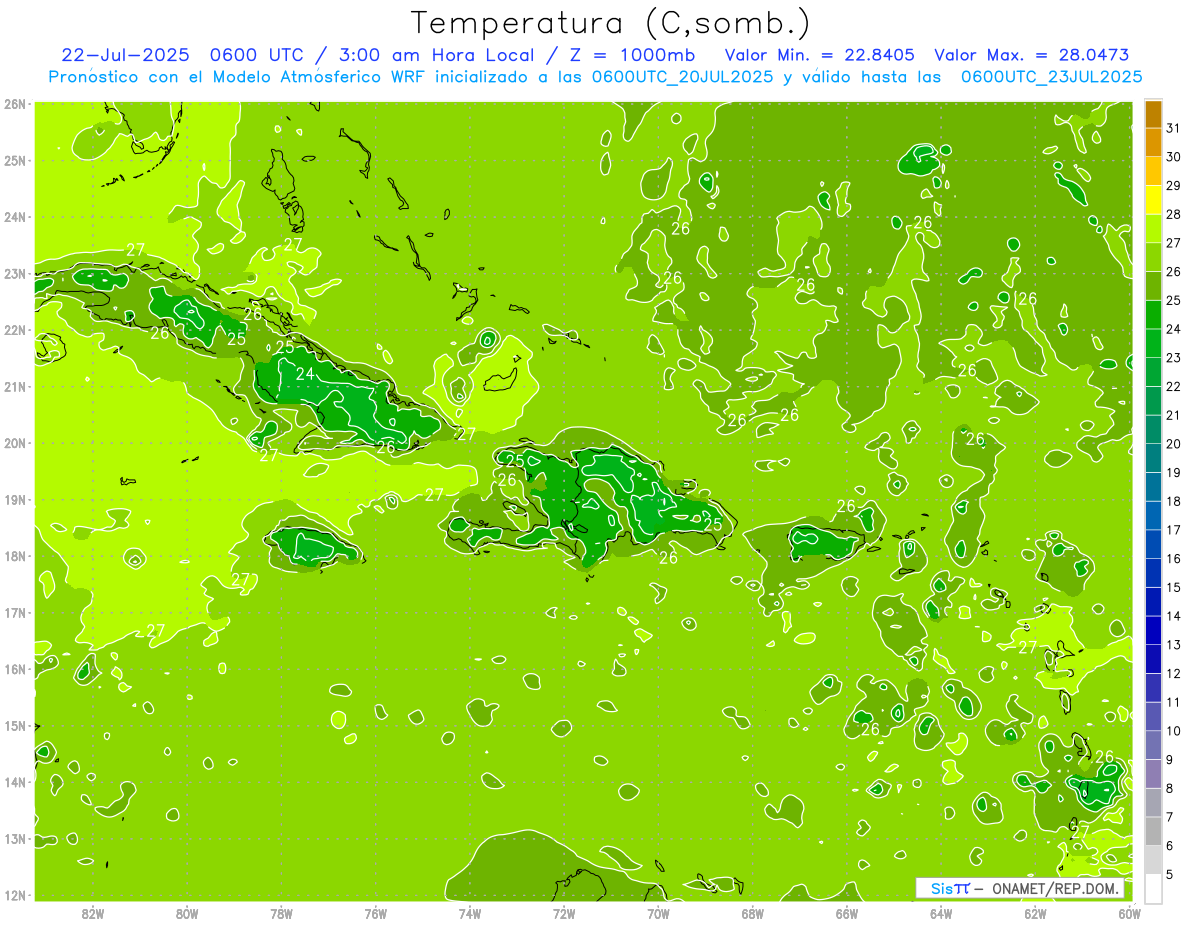Click the 60W longitude axis label
Screen dimensions: 1200x927
click(1129, 913)
